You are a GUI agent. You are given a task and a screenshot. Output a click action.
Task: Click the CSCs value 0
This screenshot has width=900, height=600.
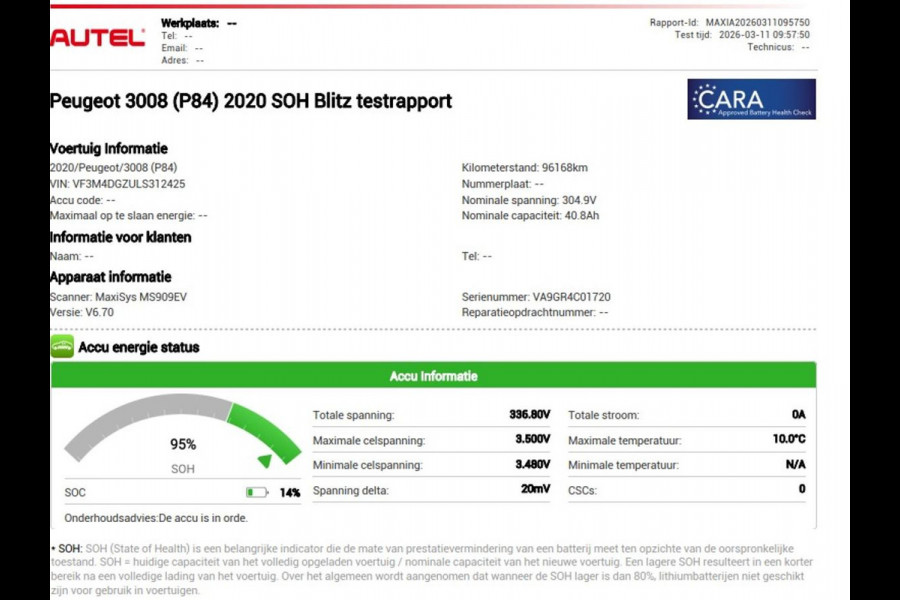tap(802, 489)
